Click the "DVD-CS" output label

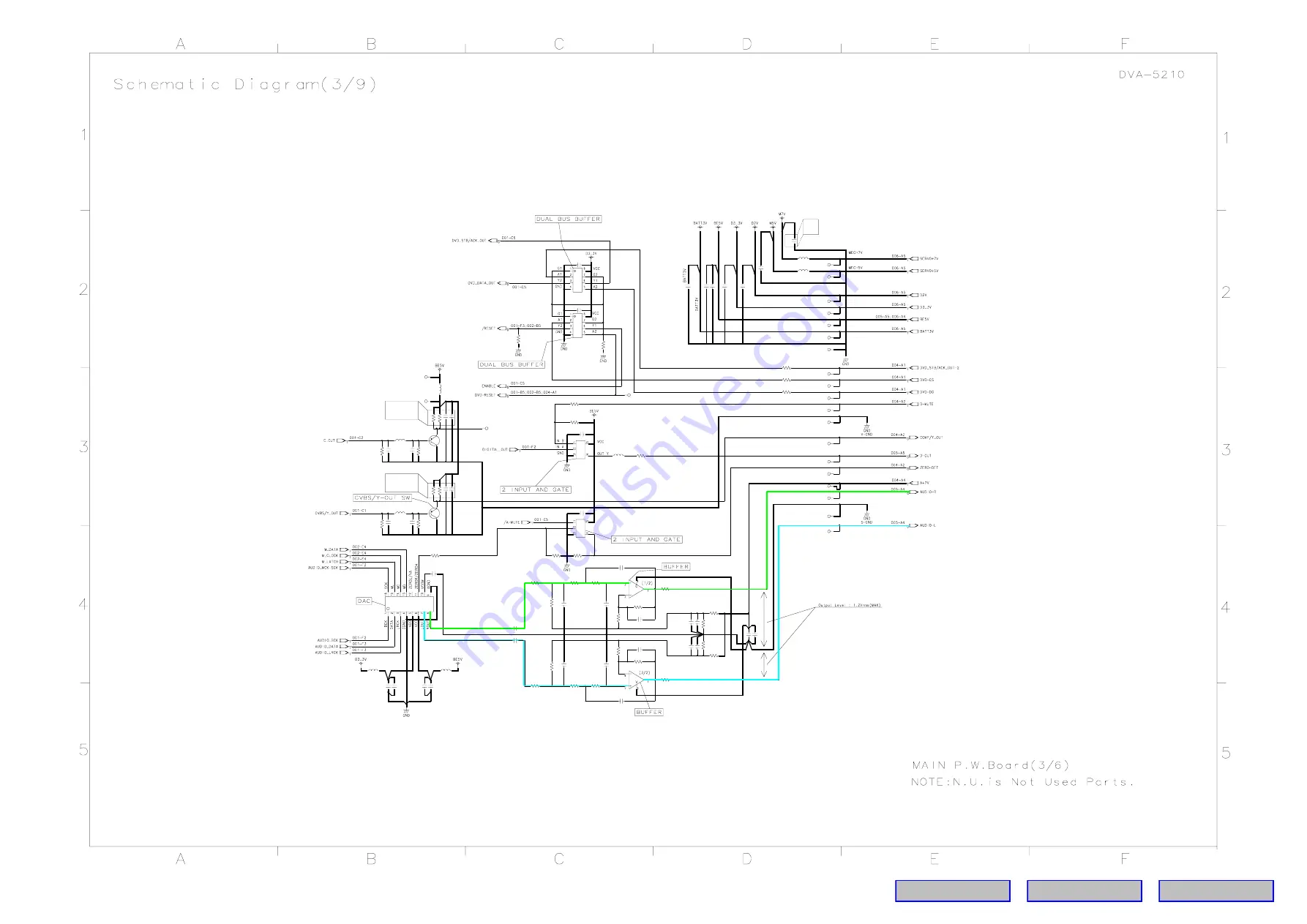(926, 380)
